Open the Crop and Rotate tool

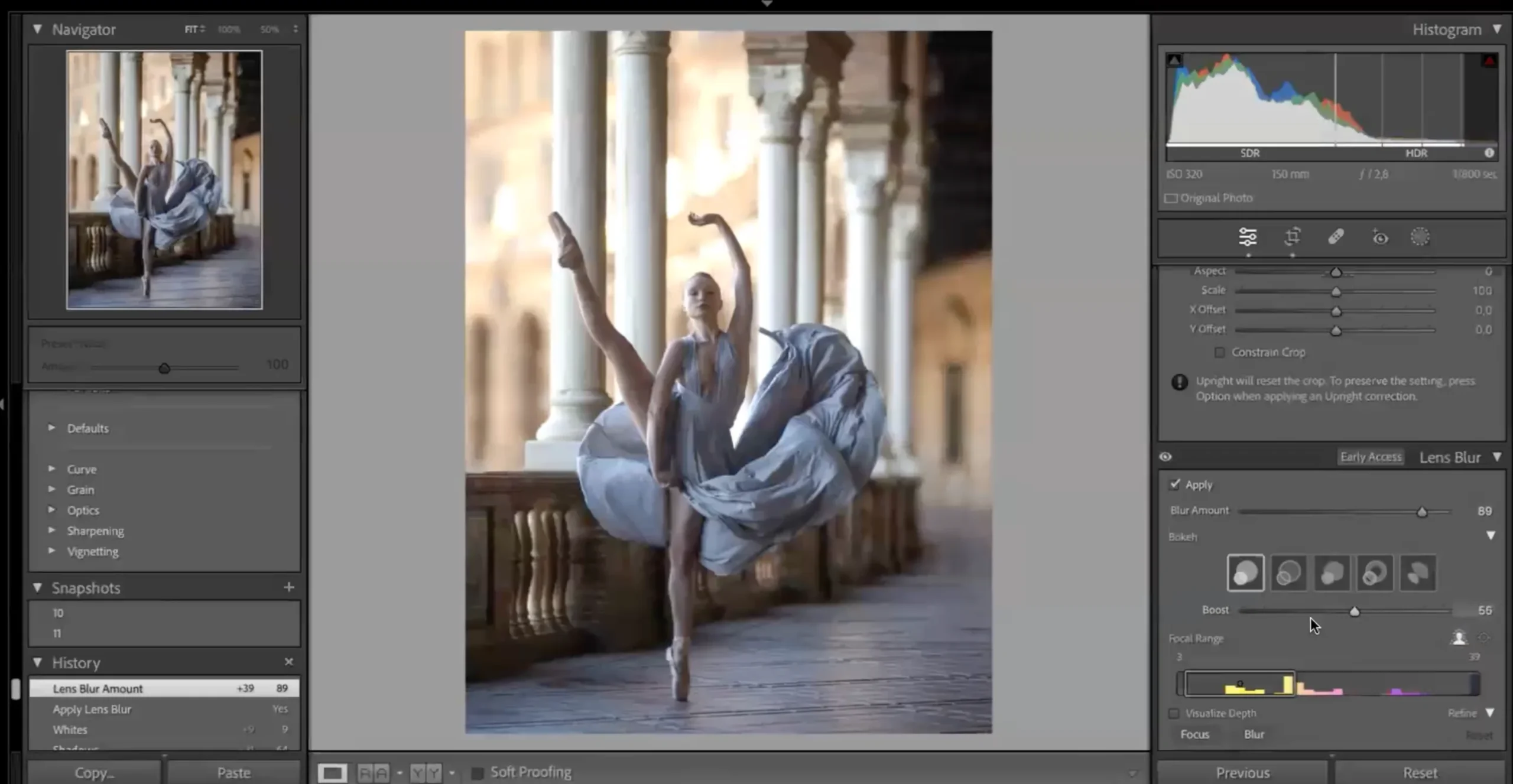[1293, 236]
